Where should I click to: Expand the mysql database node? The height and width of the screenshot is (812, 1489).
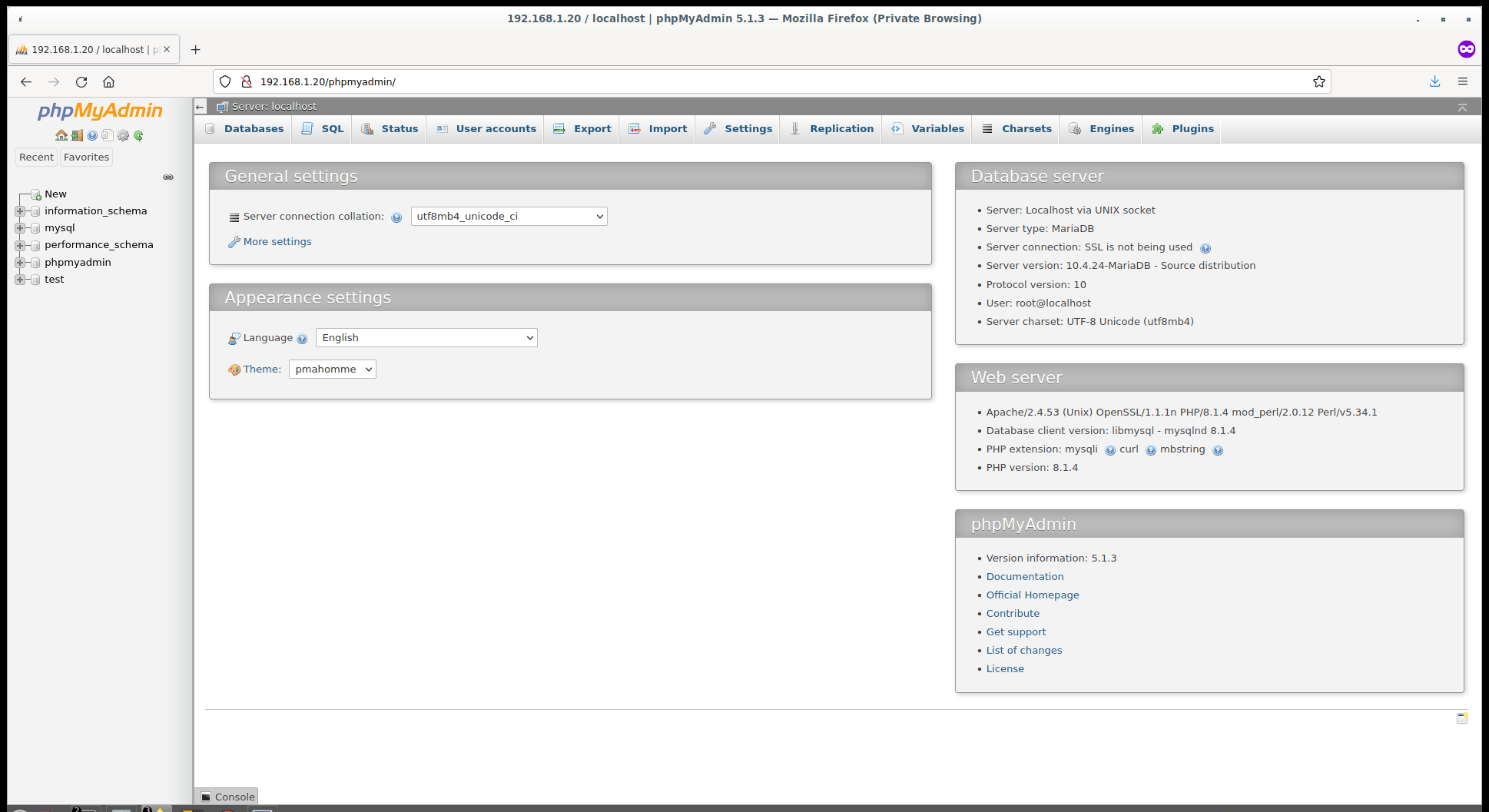click(20, 228)
